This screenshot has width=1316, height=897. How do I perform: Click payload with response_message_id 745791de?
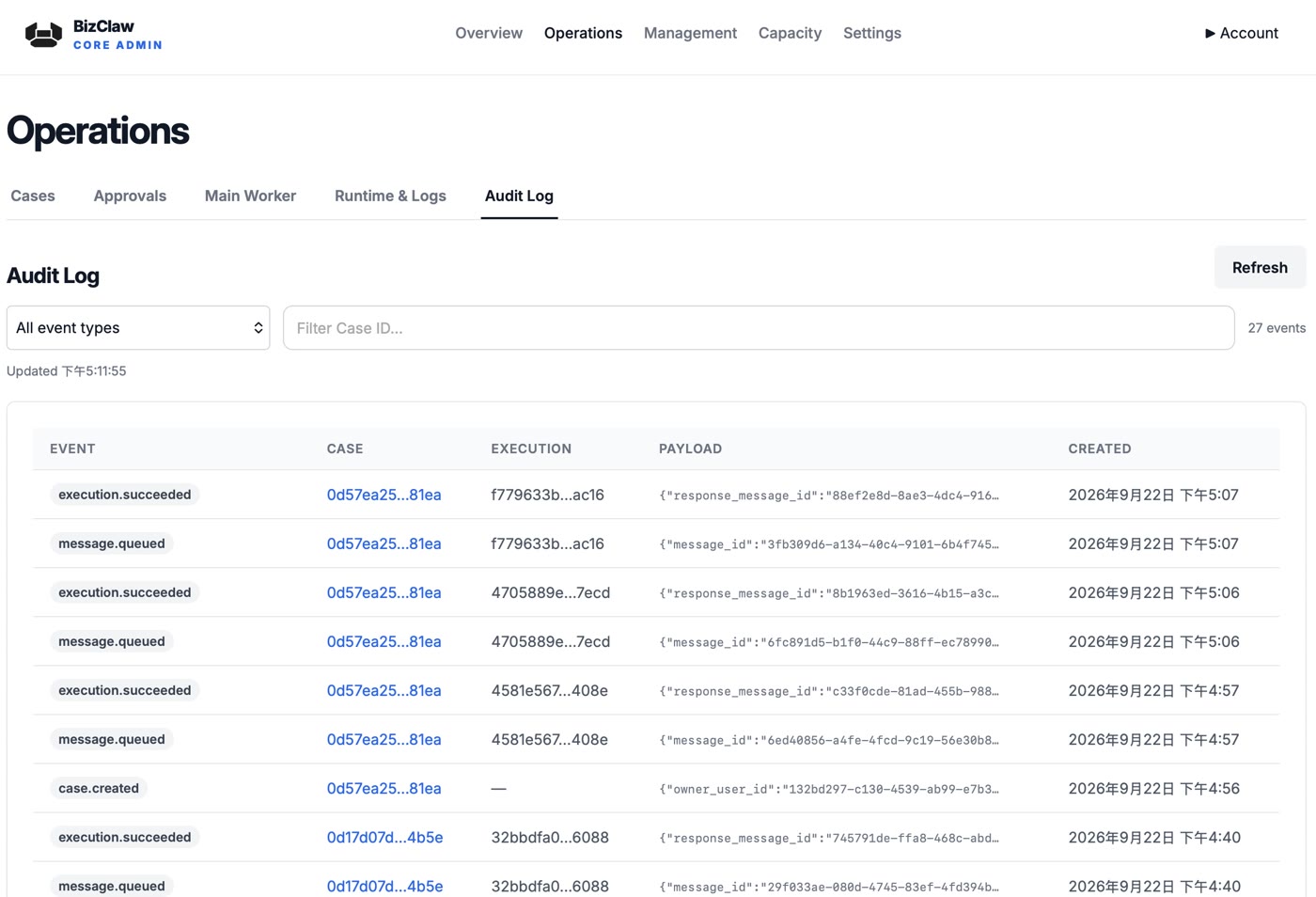(828, 838)
